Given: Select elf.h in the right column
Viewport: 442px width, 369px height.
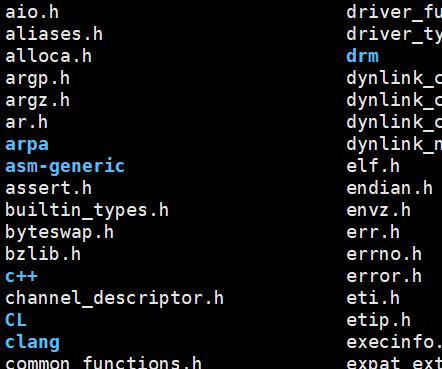Looking at the screenshot, I should click(x=373, y=166).
